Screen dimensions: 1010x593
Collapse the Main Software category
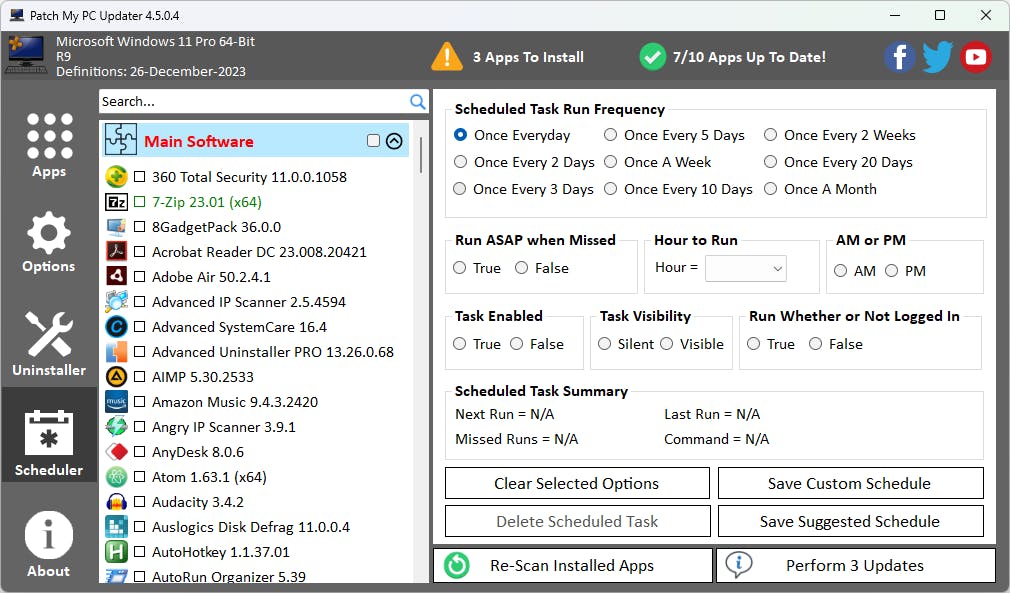tap(394, 140)
